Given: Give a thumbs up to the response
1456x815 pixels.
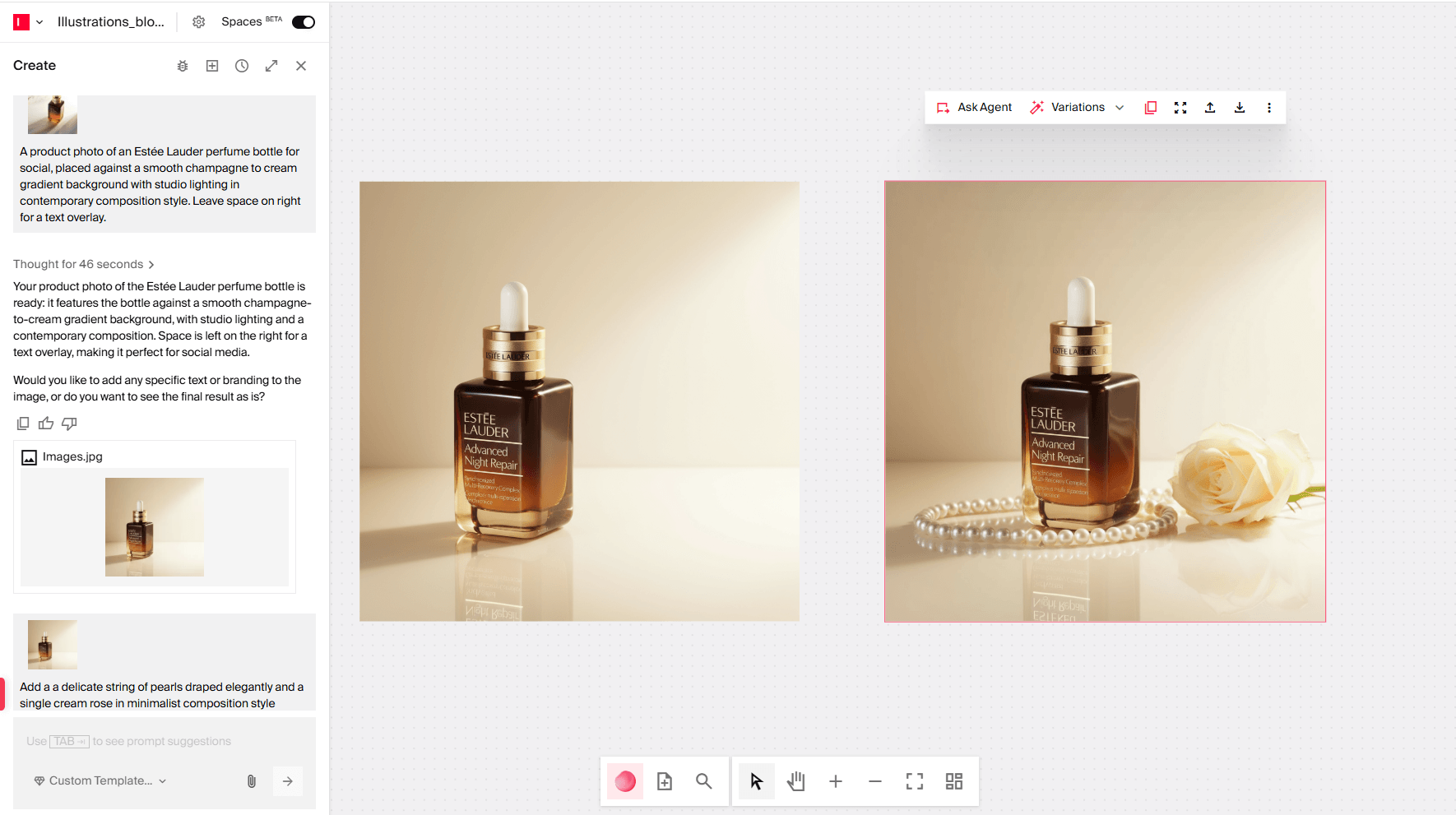Looking at the screenshot, I should (45, 423).
